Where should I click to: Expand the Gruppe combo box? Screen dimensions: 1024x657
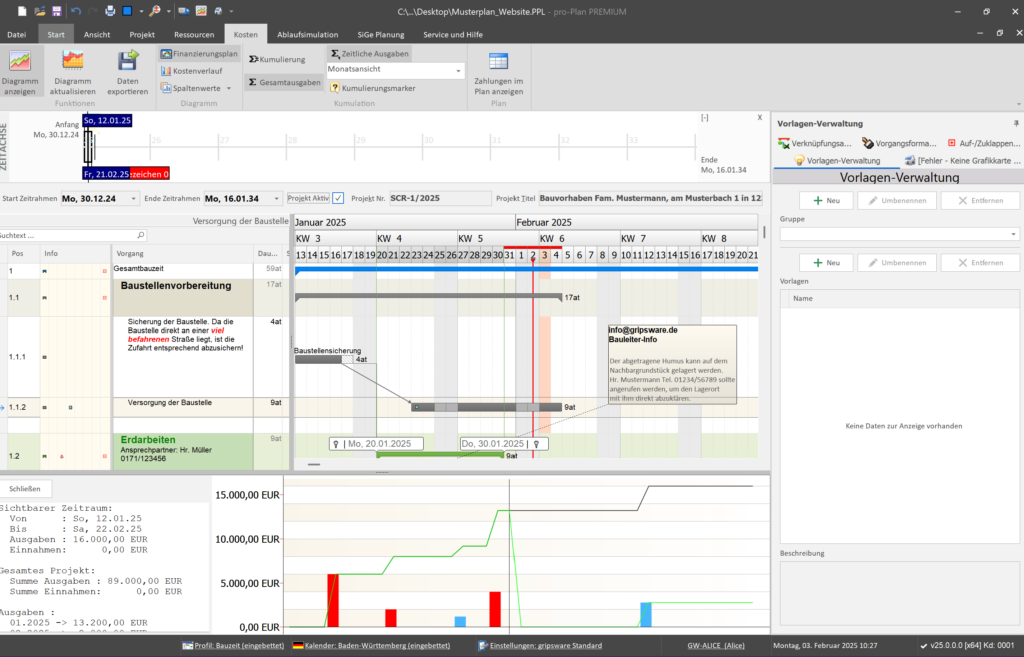[1014, 234]
